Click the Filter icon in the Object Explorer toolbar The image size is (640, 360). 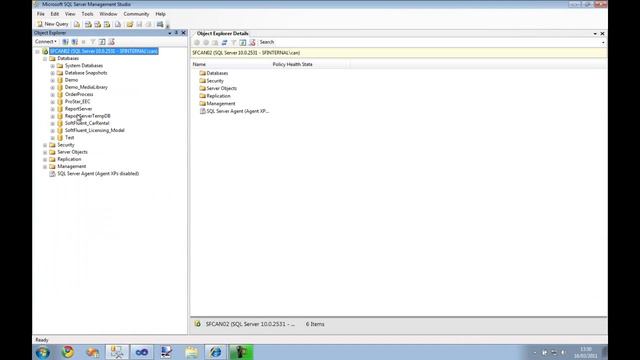point(93,42)
